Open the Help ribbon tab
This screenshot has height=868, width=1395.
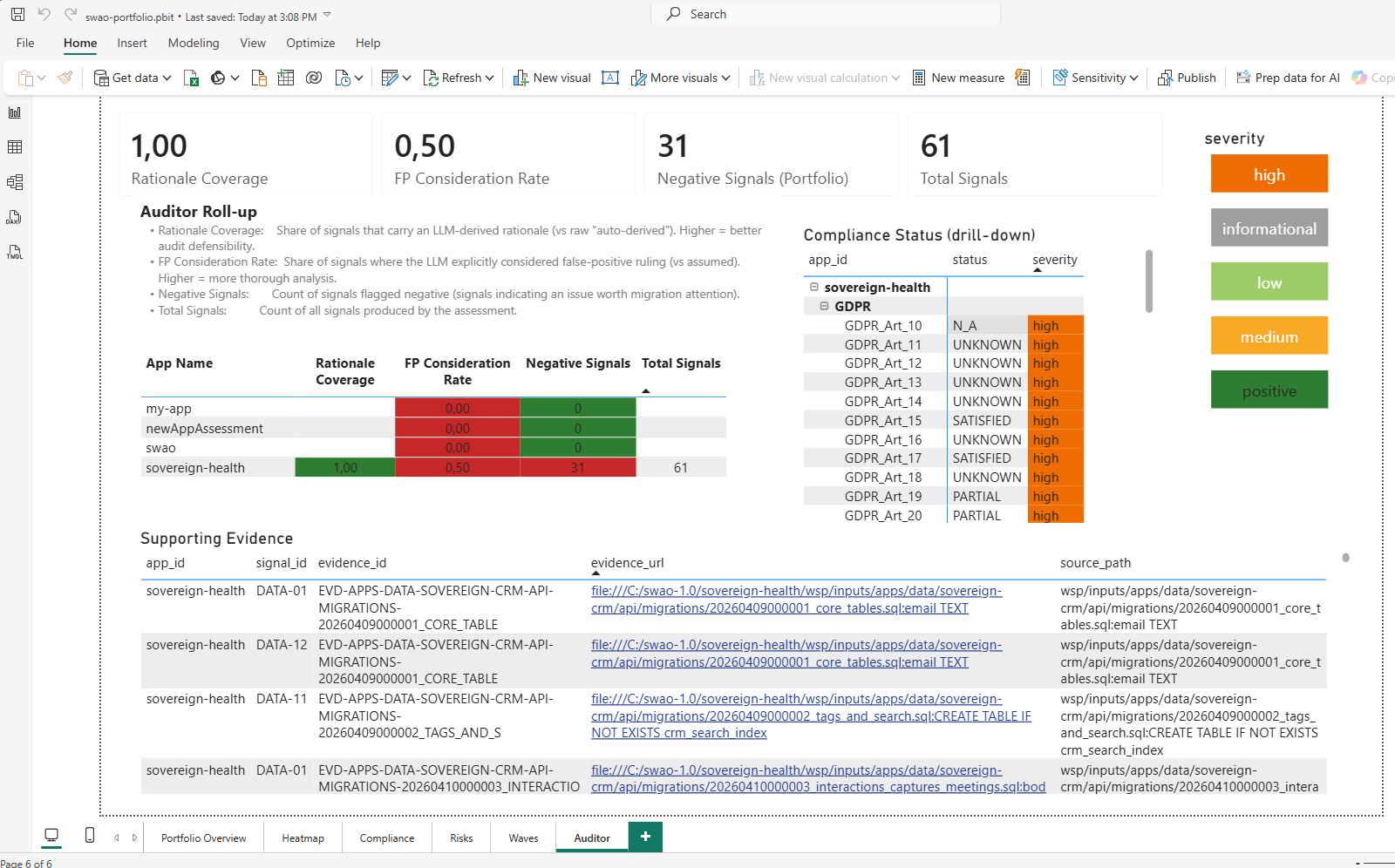(368, 43)
